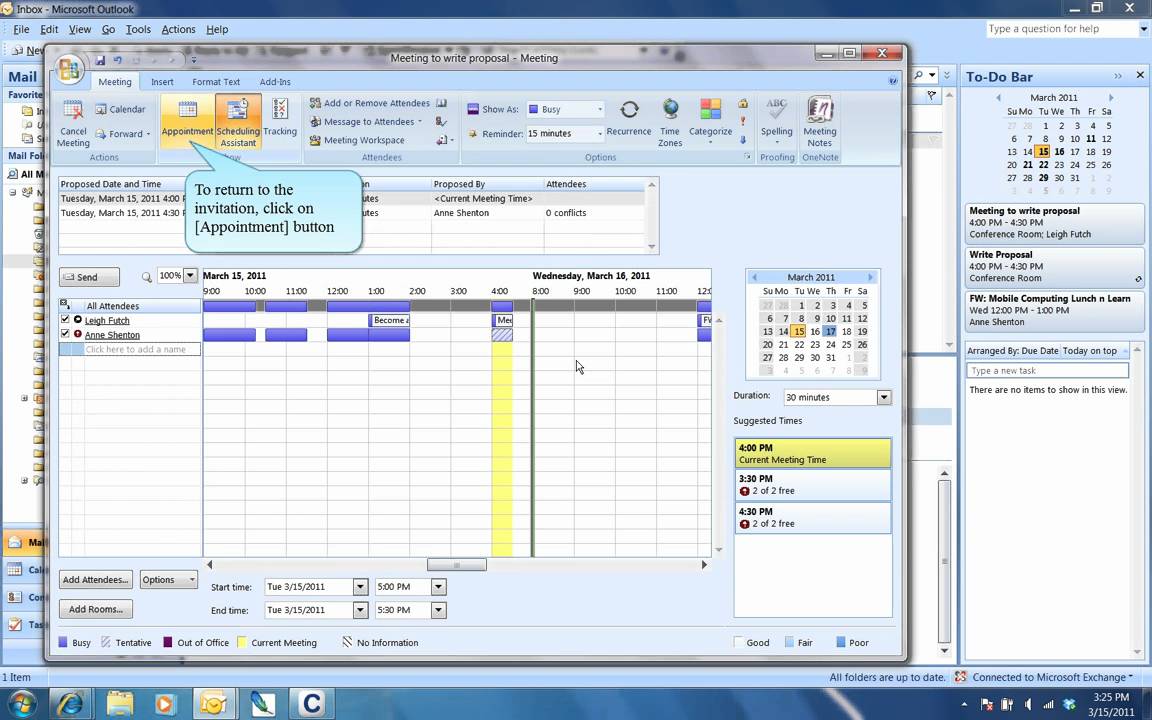Image resolution: width=1152 pixels, height=720 pixels.
Task: Open the End time date dropdown
Action: (360, 610)
